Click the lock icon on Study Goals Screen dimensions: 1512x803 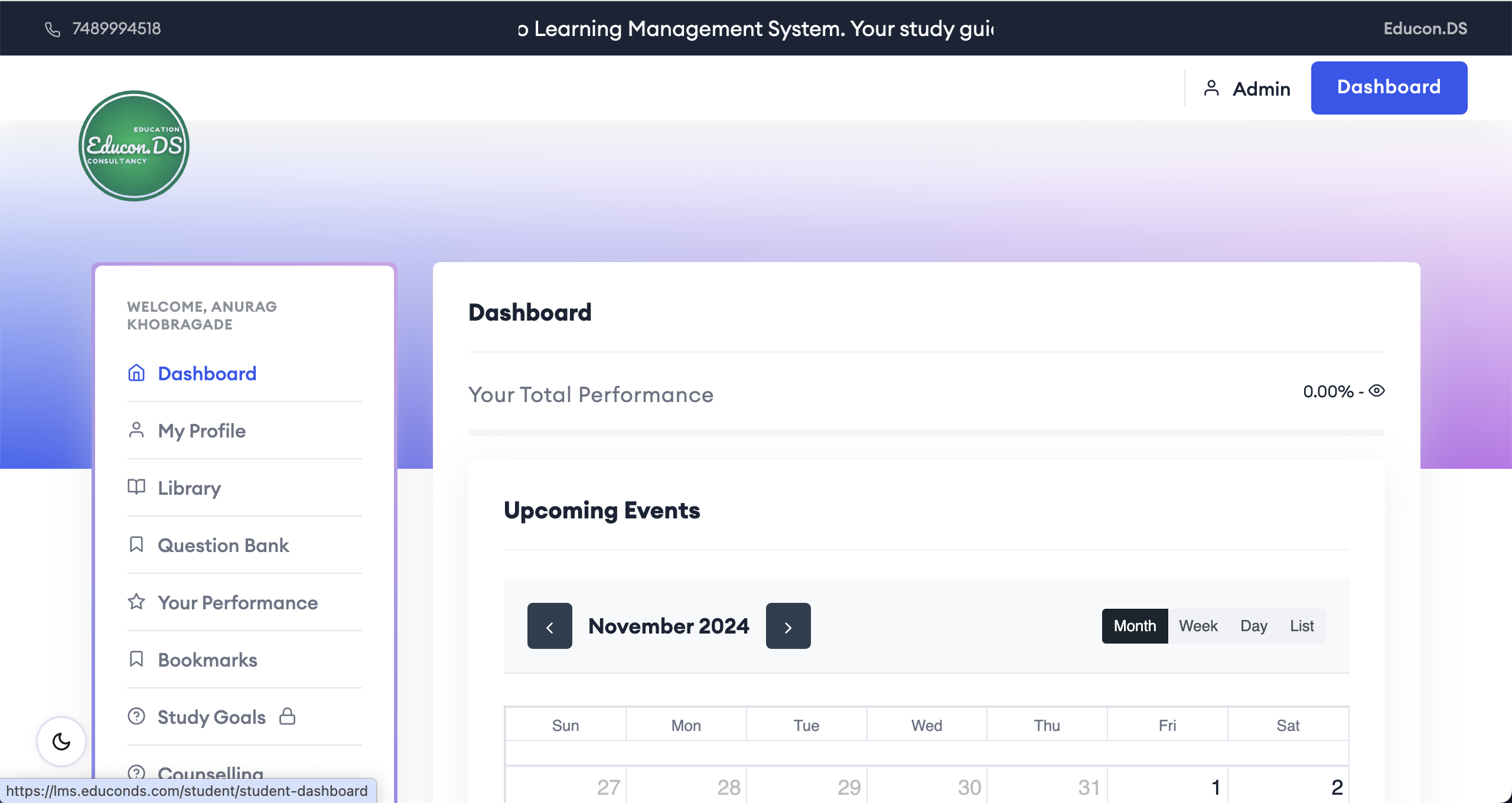(288, 716)
